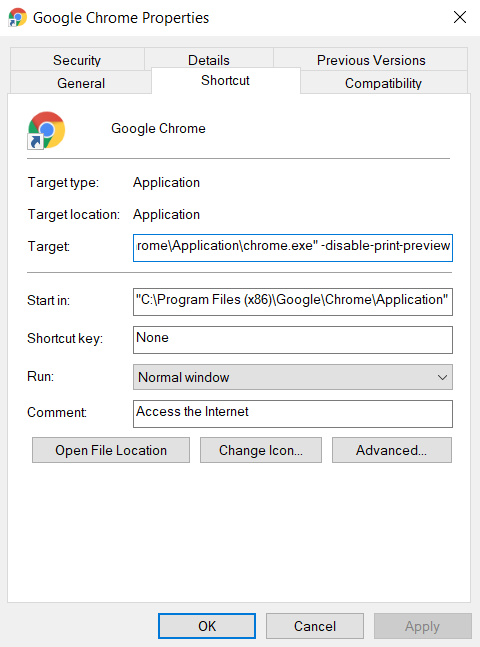Select the Shortcut tab
480x647 pixels.
point(225,80)
